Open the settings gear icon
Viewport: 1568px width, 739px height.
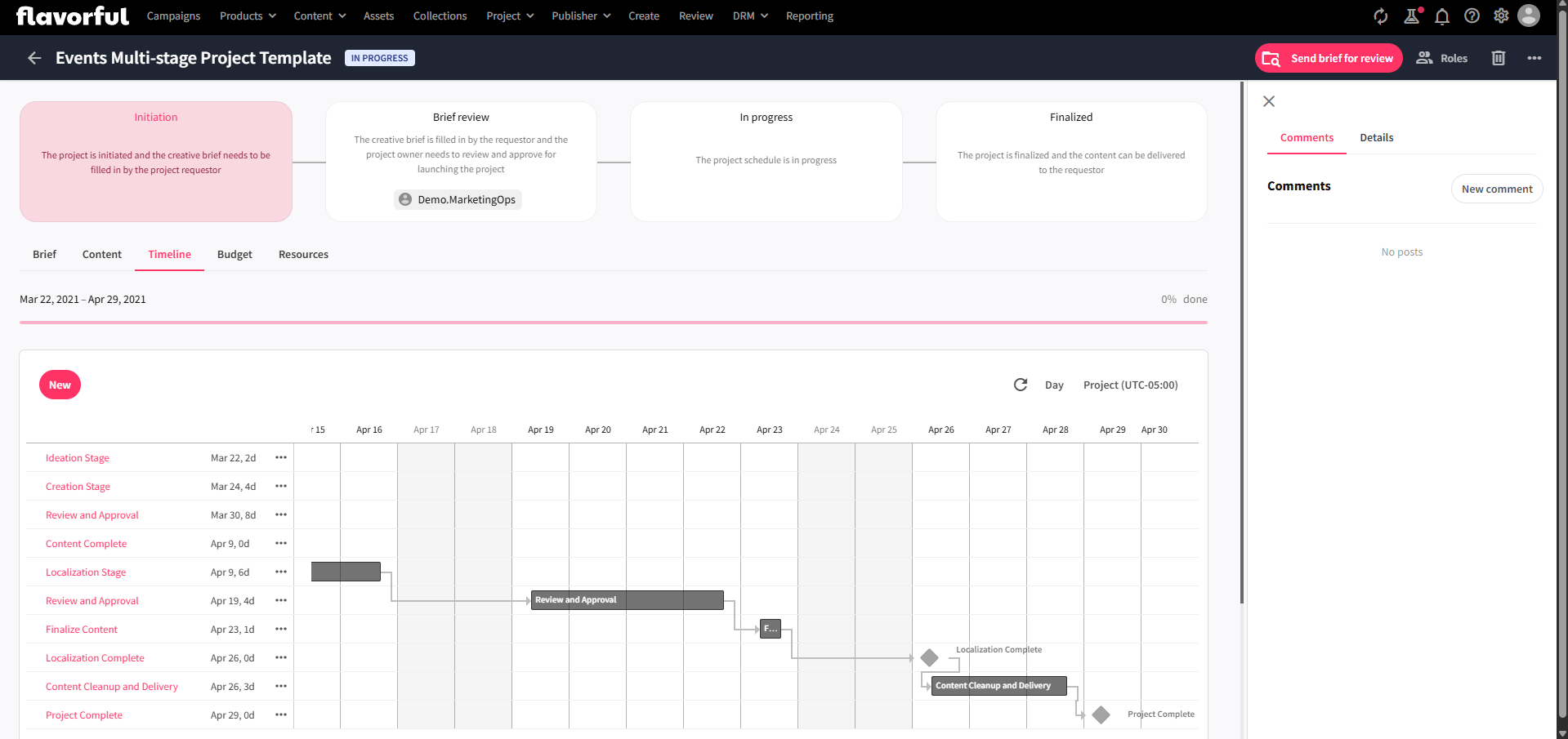[x=1501, y=16]
